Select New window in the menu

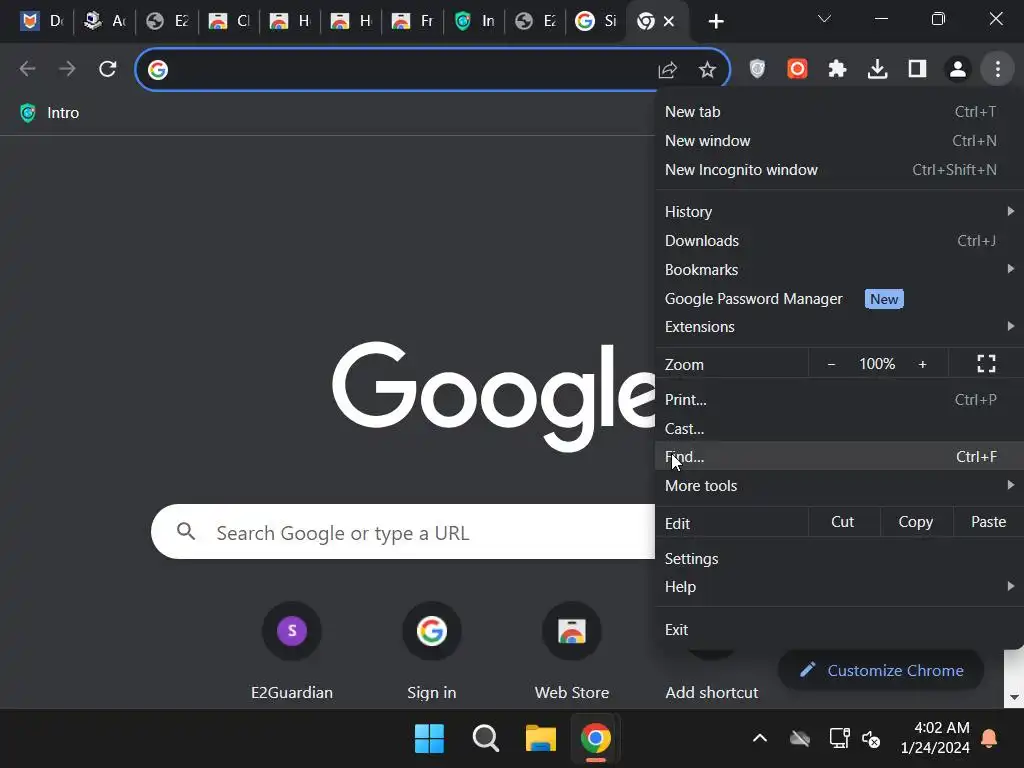[839, 140]
